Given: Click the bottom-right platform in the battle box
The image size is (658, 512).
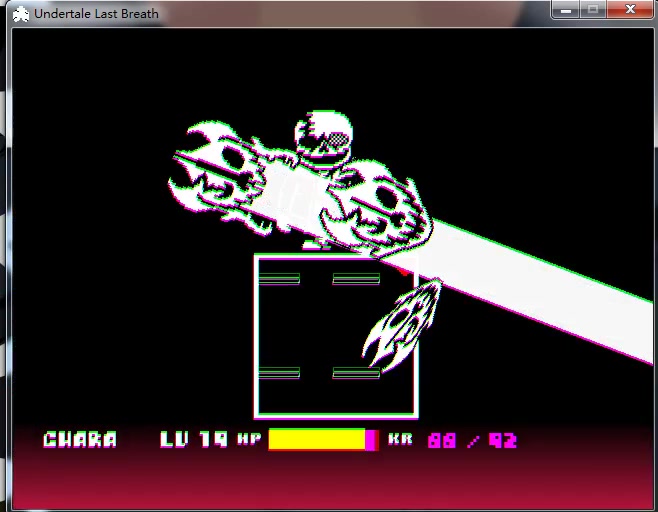Looking at the screenshot, I should (x=356, y=373).
